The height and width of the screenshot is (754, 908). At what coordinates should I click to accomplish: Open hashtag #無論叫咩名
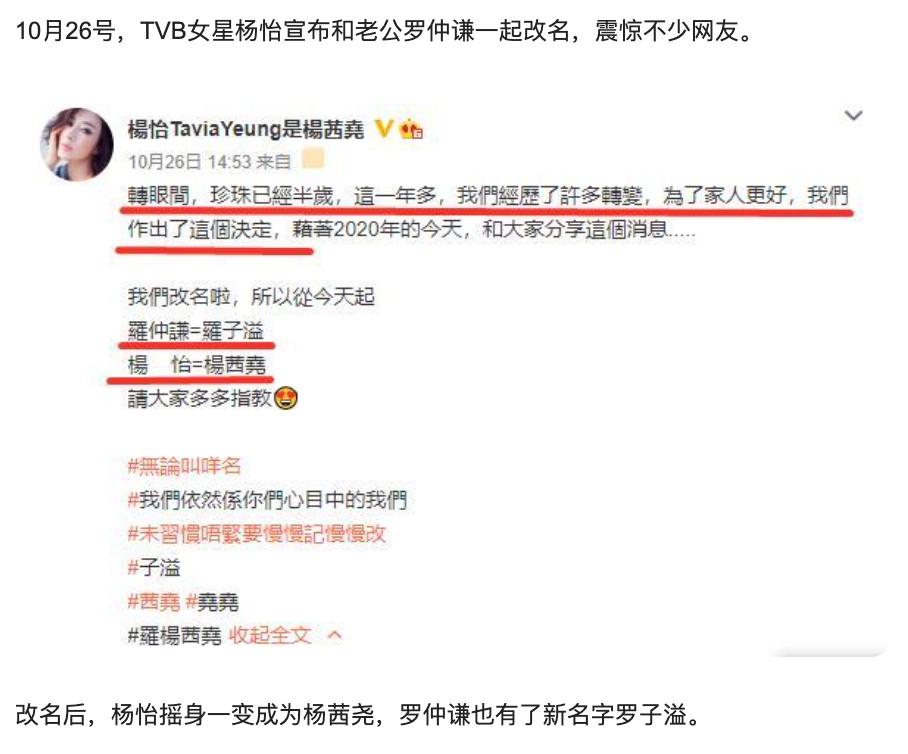pos(184,466)
